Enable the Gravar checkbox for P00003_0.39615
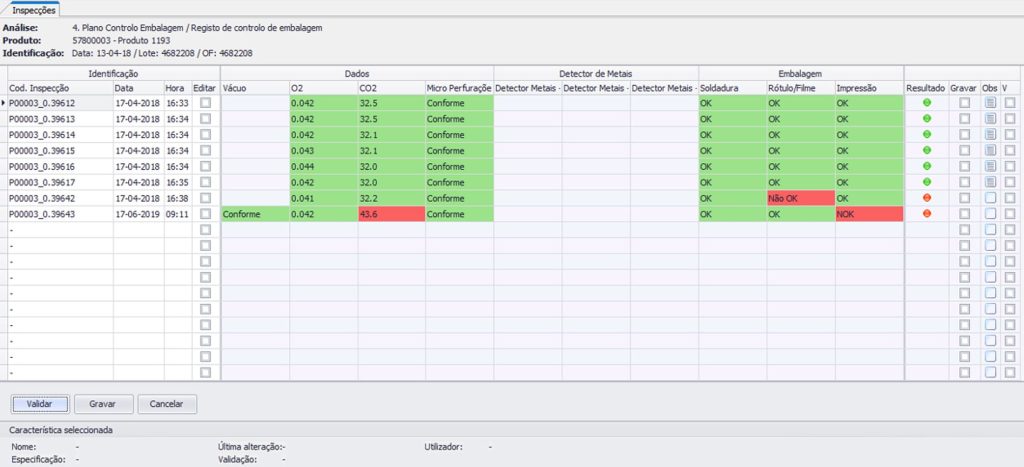Viewport: 1024px width, 467px height. point(964,151)
